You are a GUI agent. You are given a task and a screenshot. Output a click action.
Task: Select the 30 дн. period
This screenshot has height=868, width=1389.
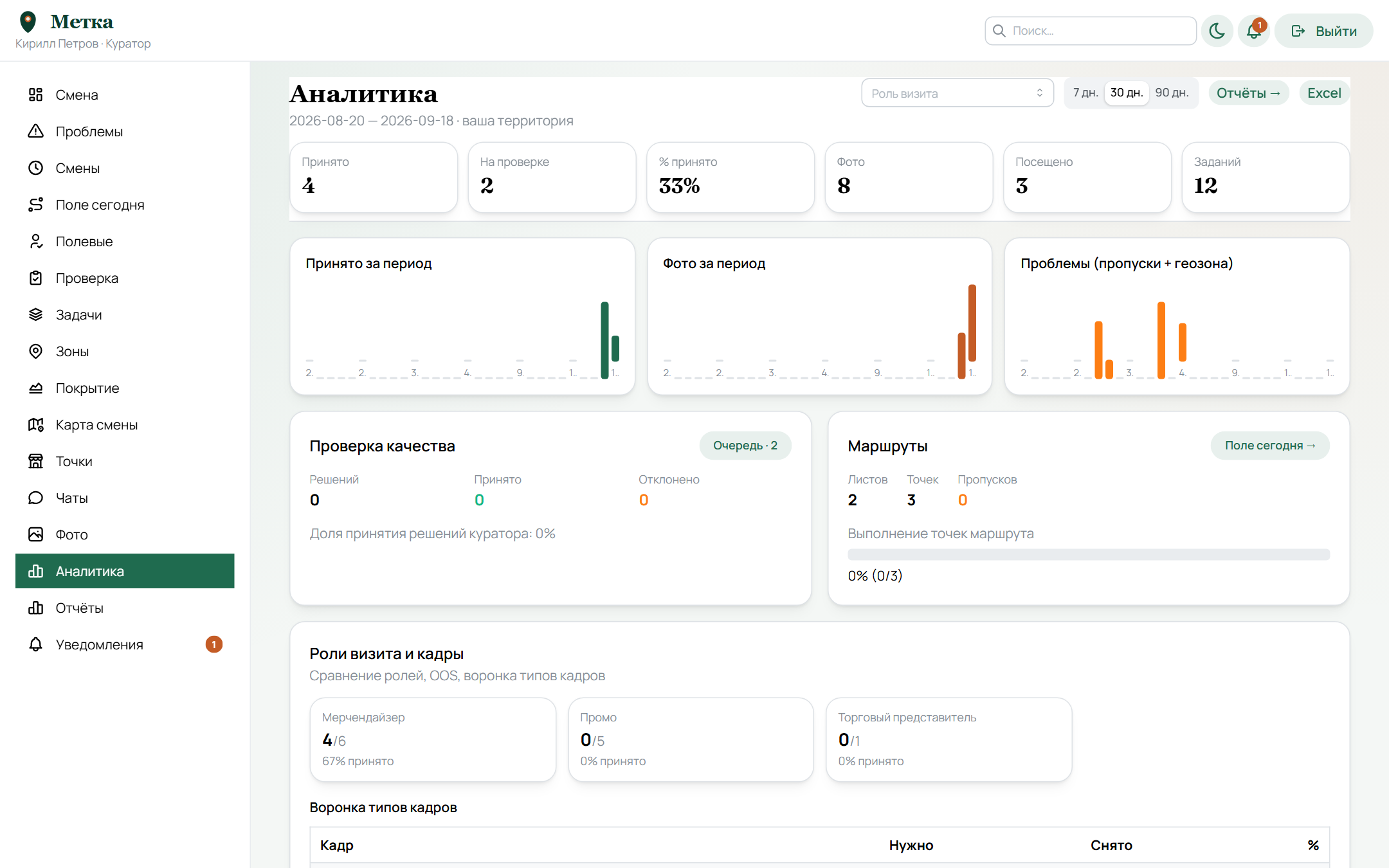point(1127,93)
